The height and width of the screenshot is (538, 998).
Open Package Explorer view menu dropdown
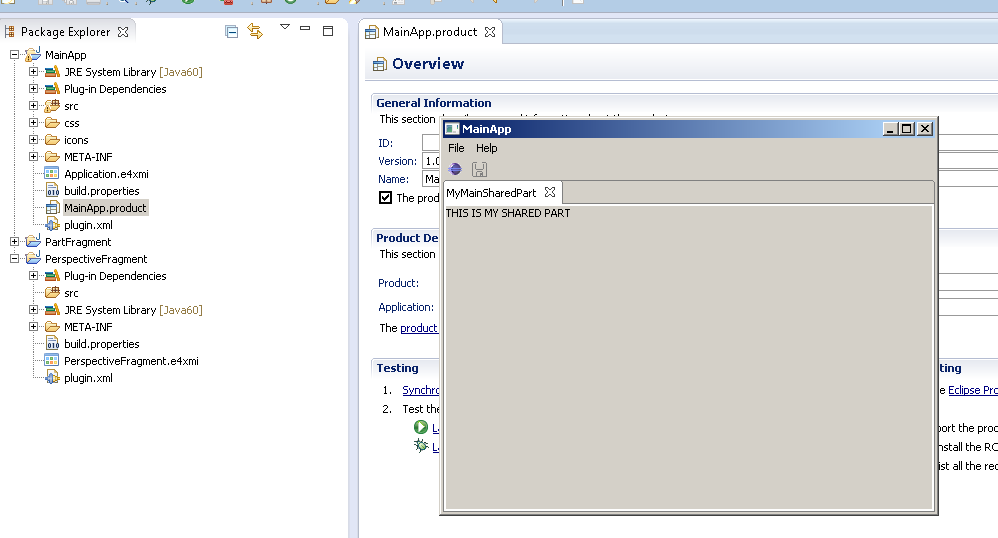pyautogui.click(x=284, y=28)
